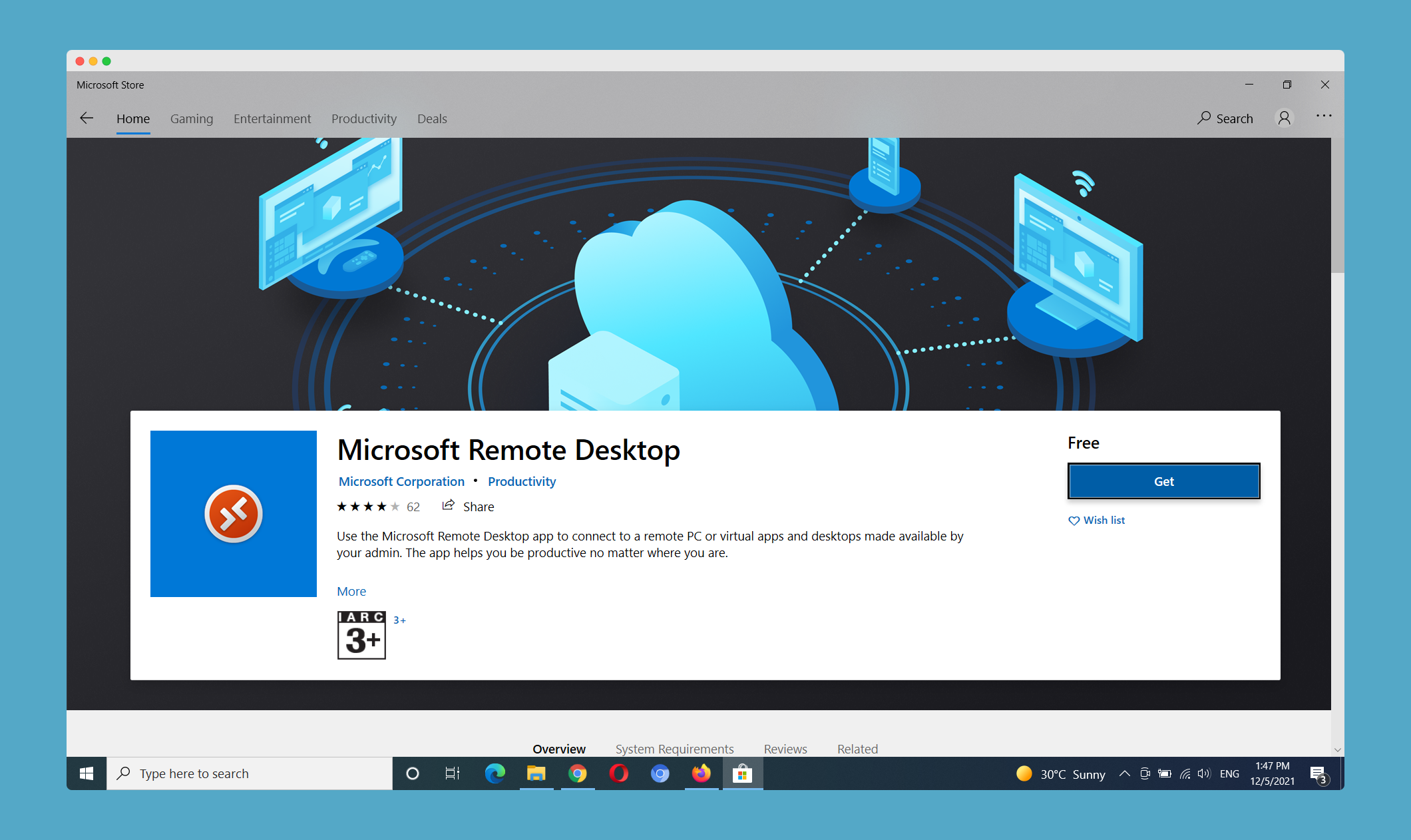Click the Get button to install

[1164, 481]
